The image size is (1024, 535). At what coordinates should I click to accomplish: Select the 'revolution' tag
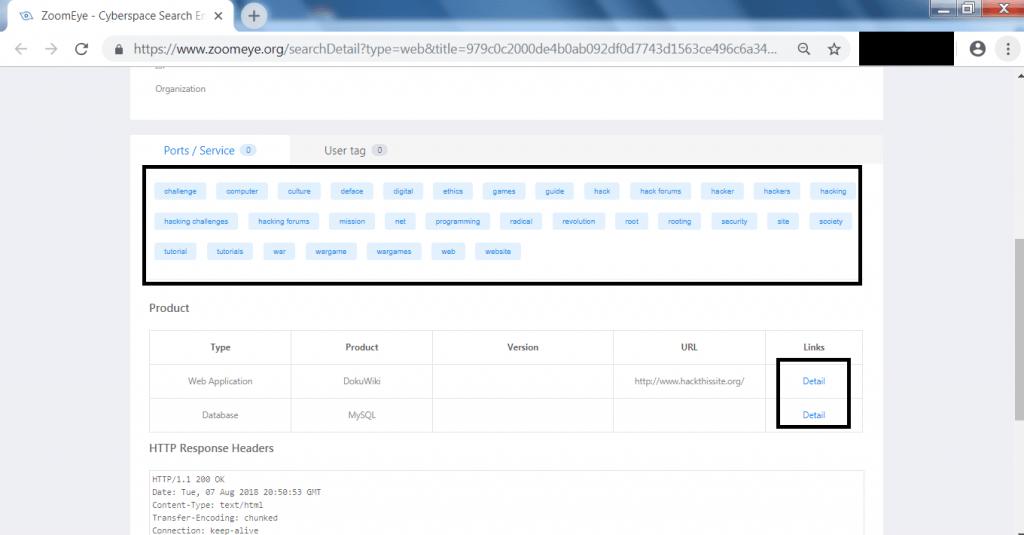point(579,221)
